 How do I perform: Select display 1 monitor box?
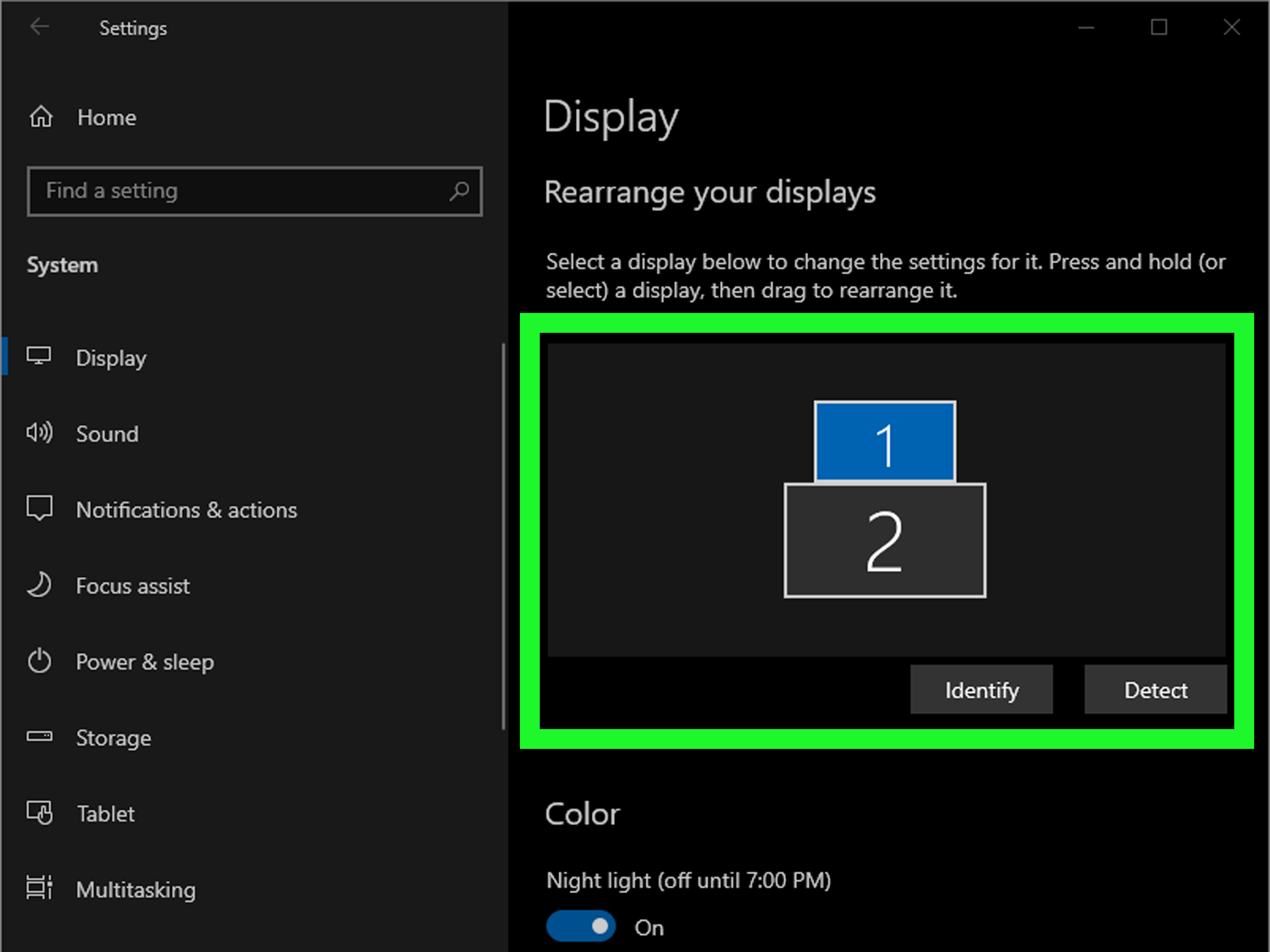[x=885, y=441]
